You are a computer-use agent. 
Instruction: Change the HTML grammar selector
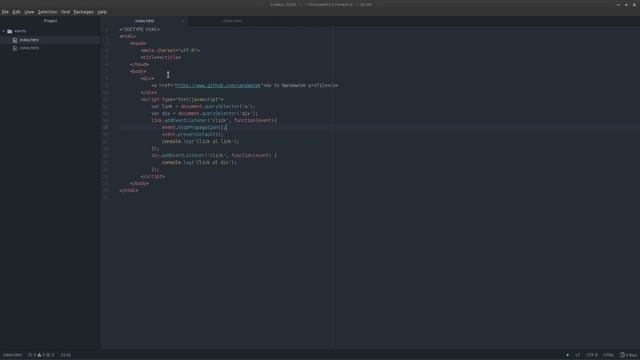point(609,355)
